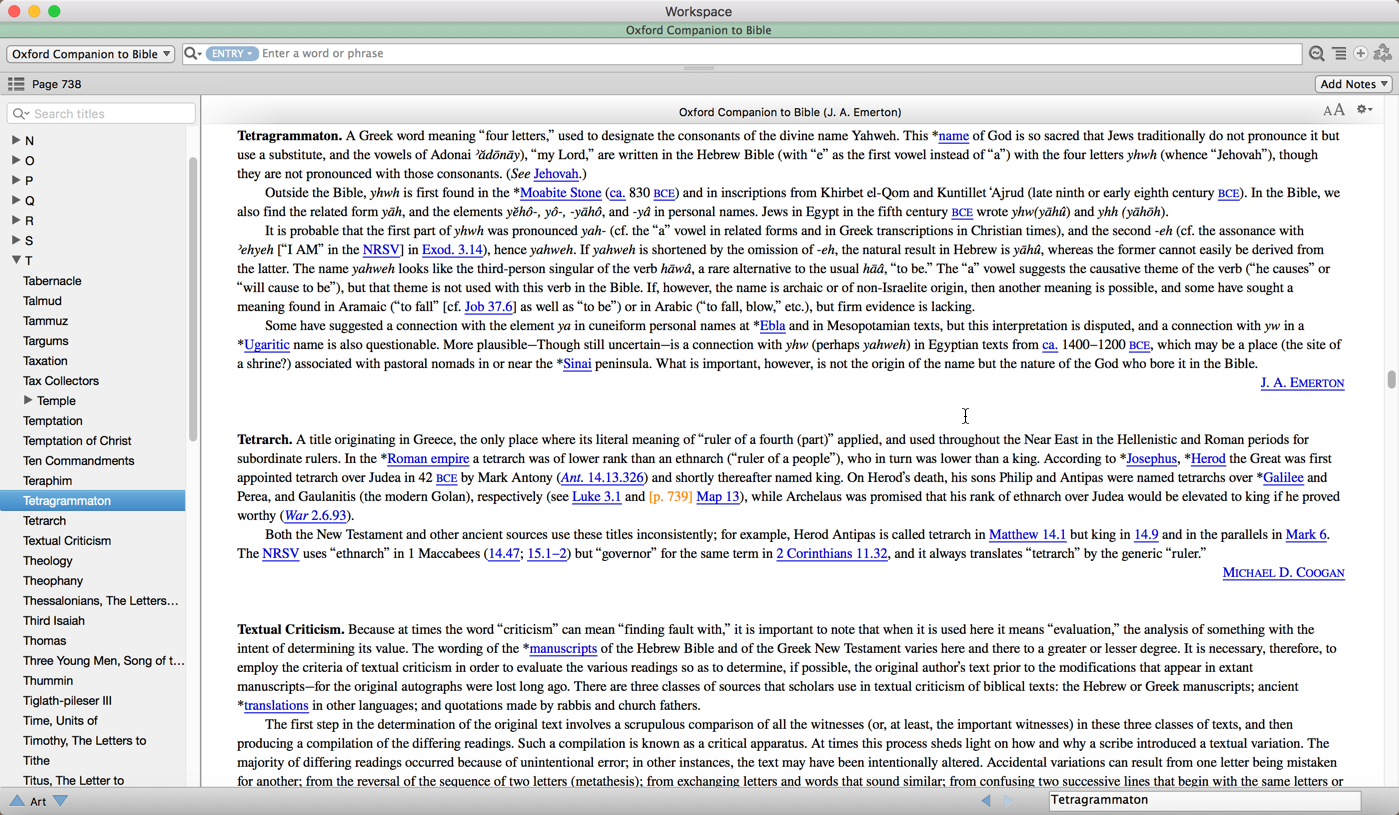Expand the R section in the contents tree
1399x815 pixels.
(x=16, y=220)
